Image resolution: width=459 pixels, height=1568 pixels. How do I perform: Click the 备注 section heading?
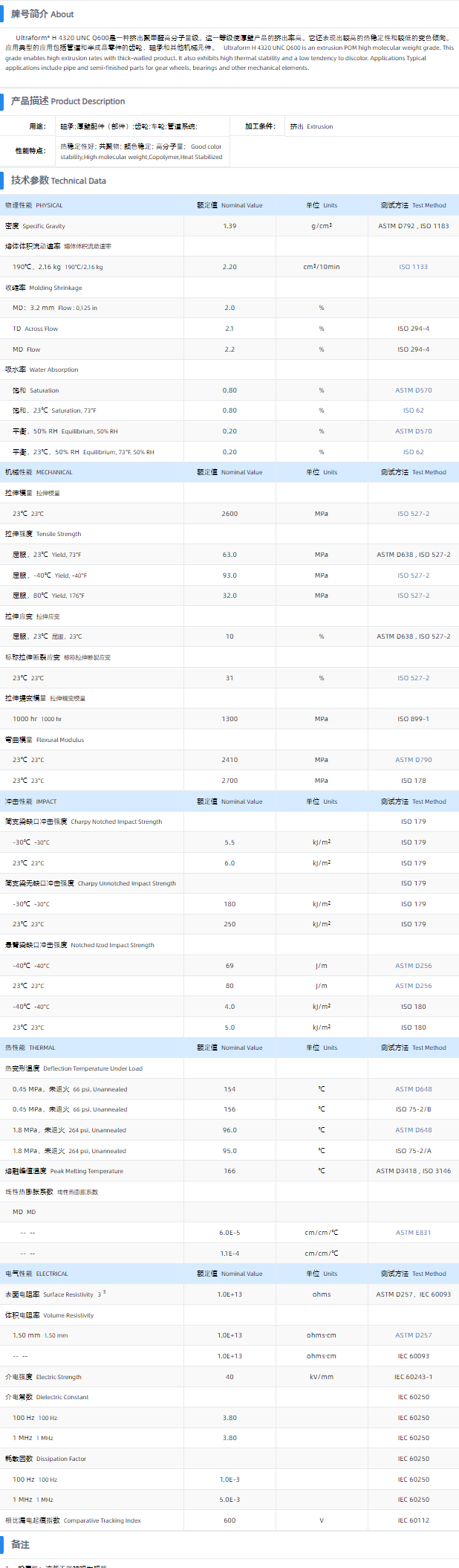click(x=20, y=1544)
